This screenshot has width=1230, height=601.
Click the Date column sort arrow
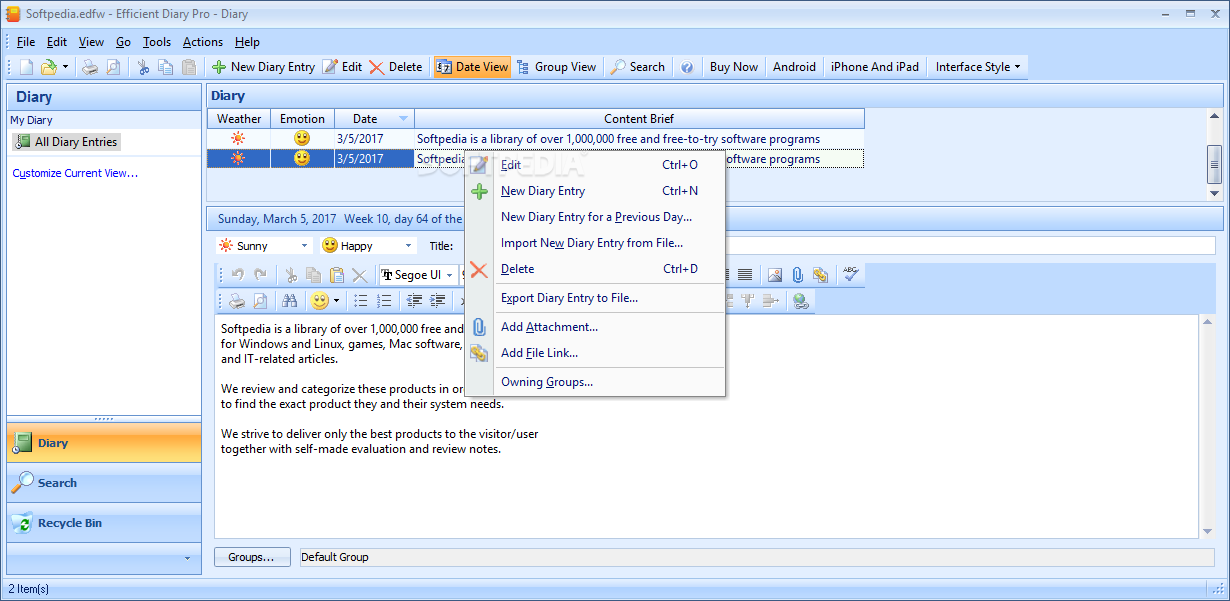(403, 119)
